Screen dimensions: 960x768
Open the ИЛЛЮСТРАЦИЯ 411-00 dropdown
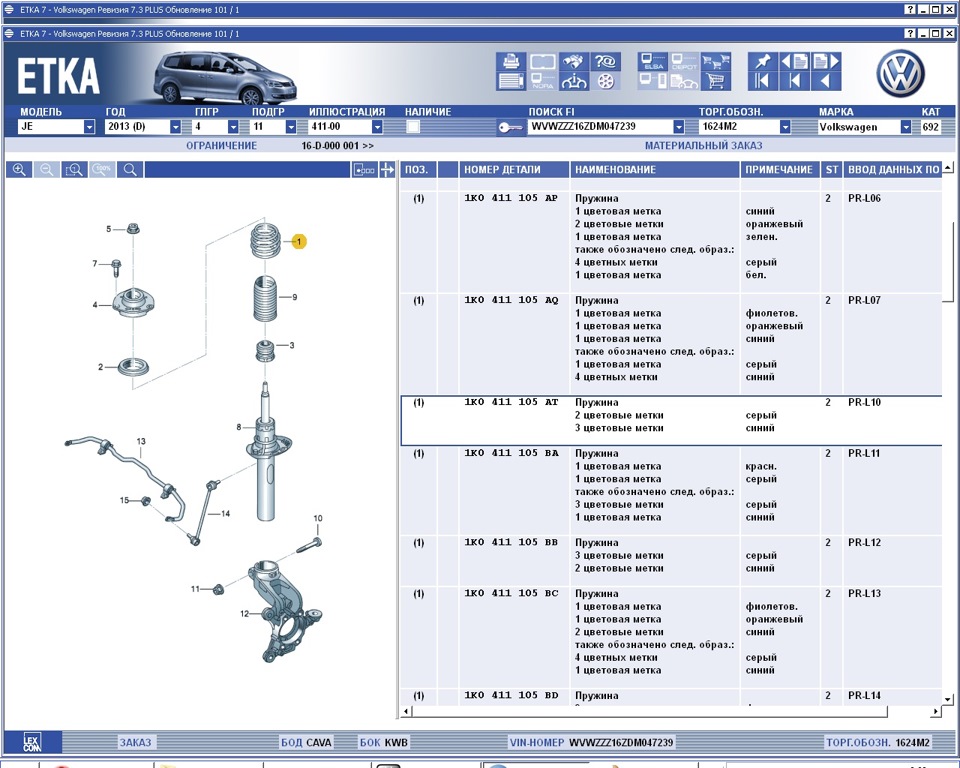point(378,127)
